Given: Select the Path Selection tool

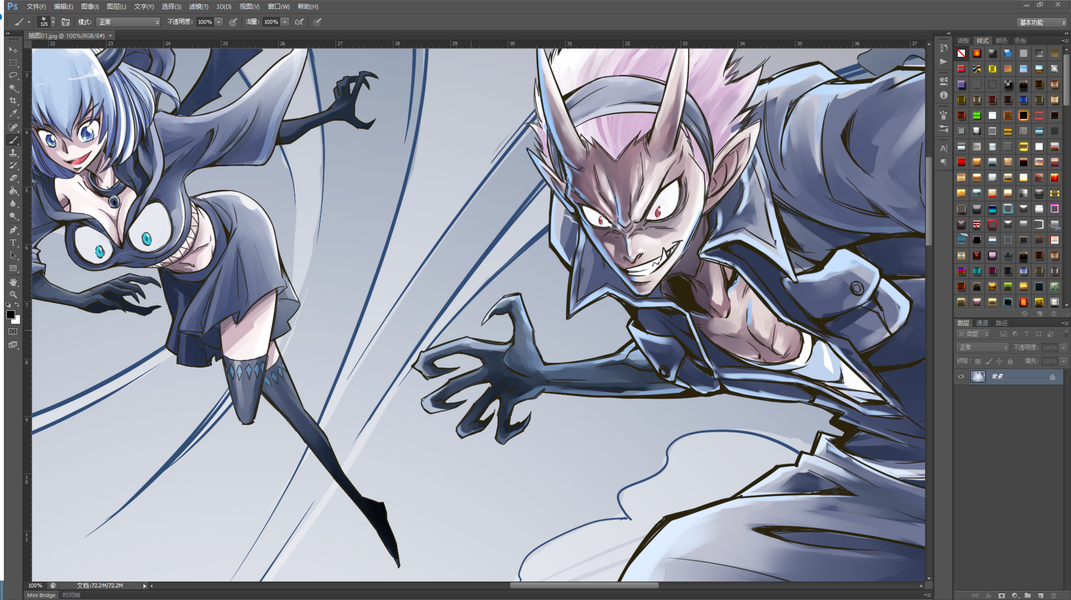Looking at the screenshot, I should click(x=13, y=256).
